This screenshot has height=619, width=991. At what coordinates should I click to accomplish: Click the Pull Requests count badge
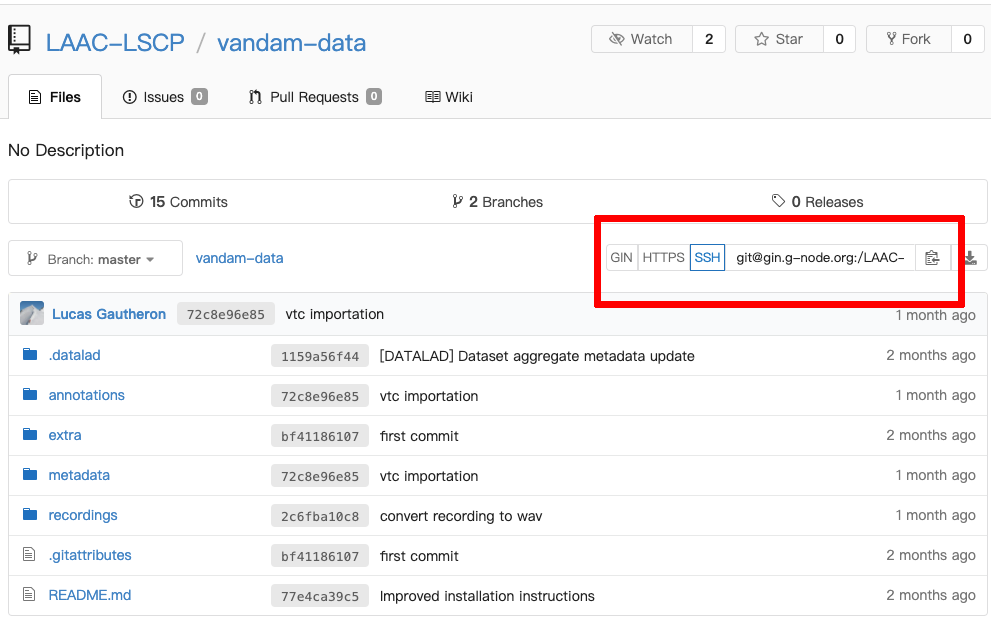374,96
